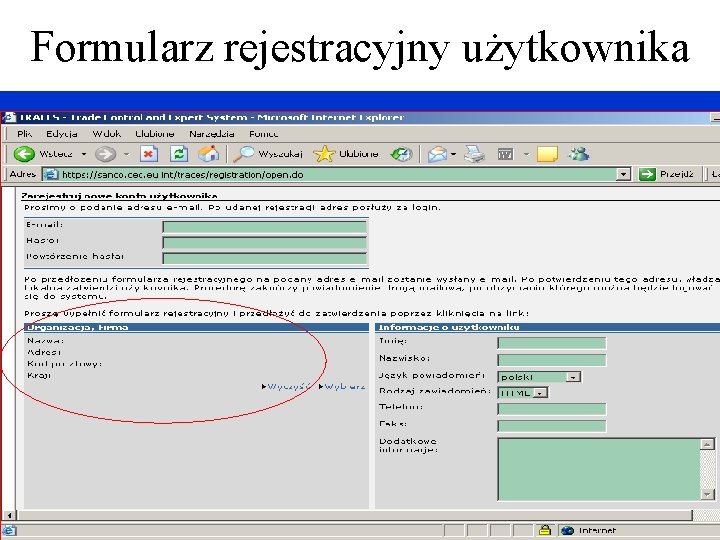Click into the E-mail input field
The image size is (720, 540).
[x=264, y=227]
